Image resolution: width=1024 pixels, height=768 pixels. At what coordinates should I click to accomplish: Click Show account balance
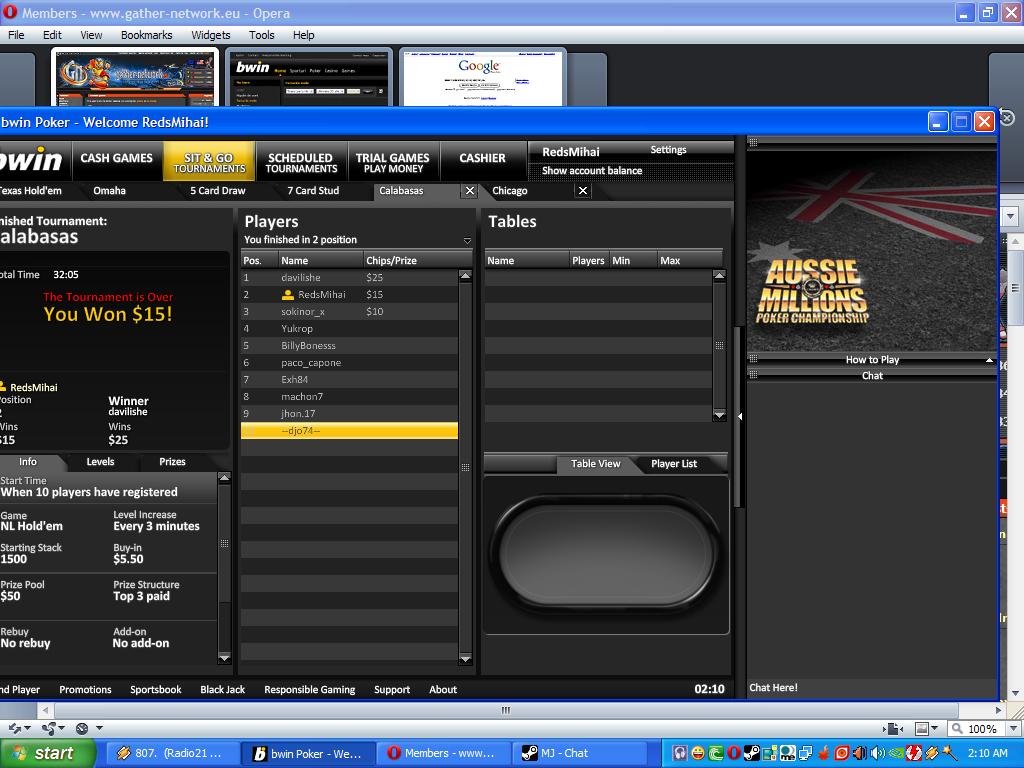coord(592,170)
